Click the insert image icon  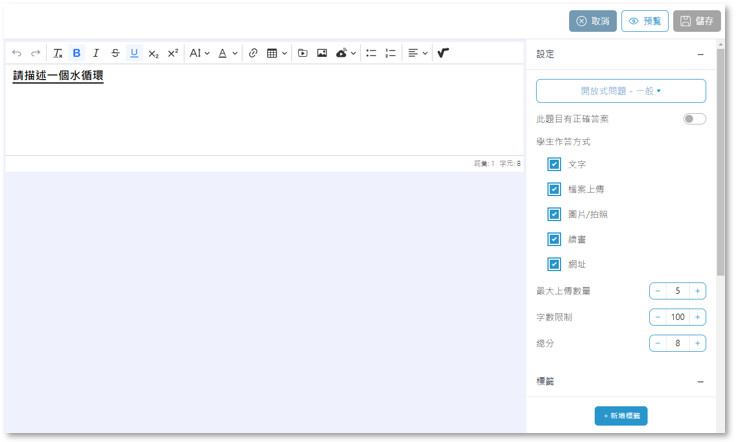pos(322,53)
